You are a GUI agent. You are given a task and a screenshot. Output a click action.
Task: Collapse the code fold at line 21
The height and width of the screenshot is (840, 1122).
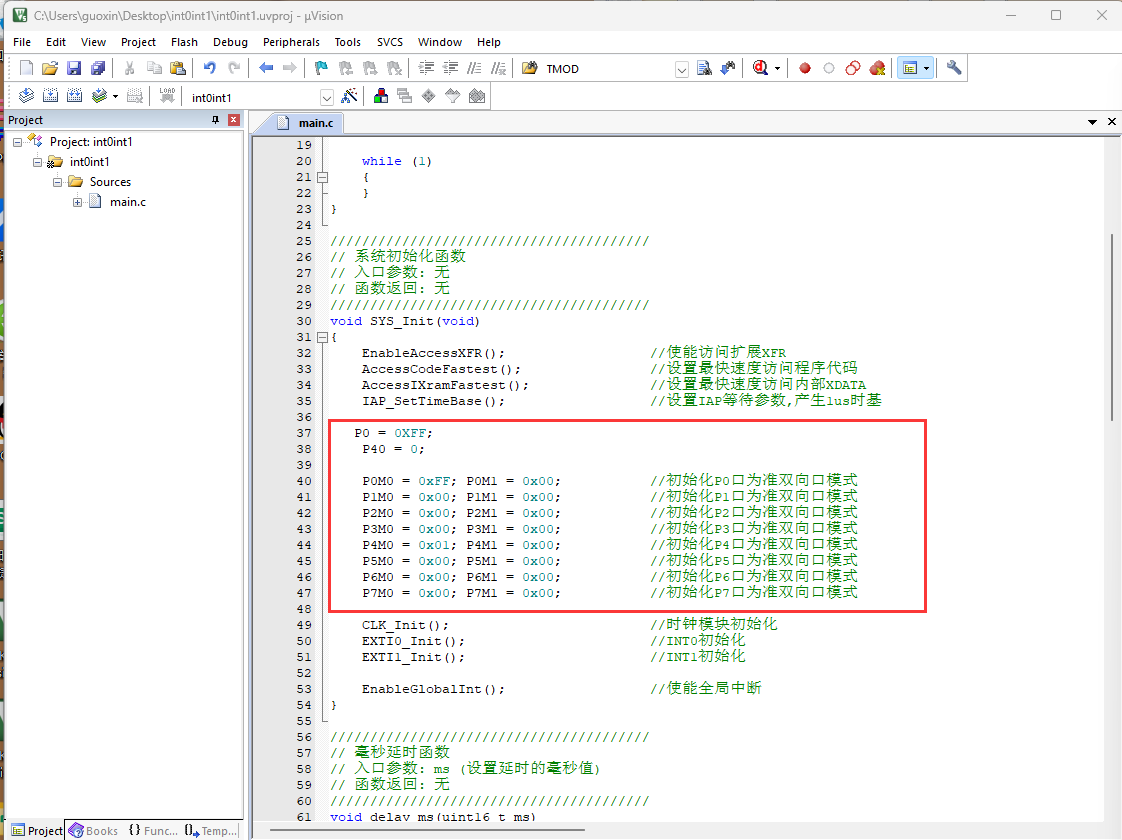(x=323, y=177)
